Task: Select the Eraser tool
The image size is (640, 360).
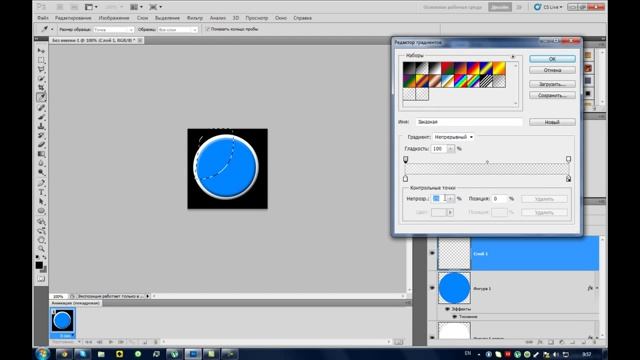Action: click(41, 145)
